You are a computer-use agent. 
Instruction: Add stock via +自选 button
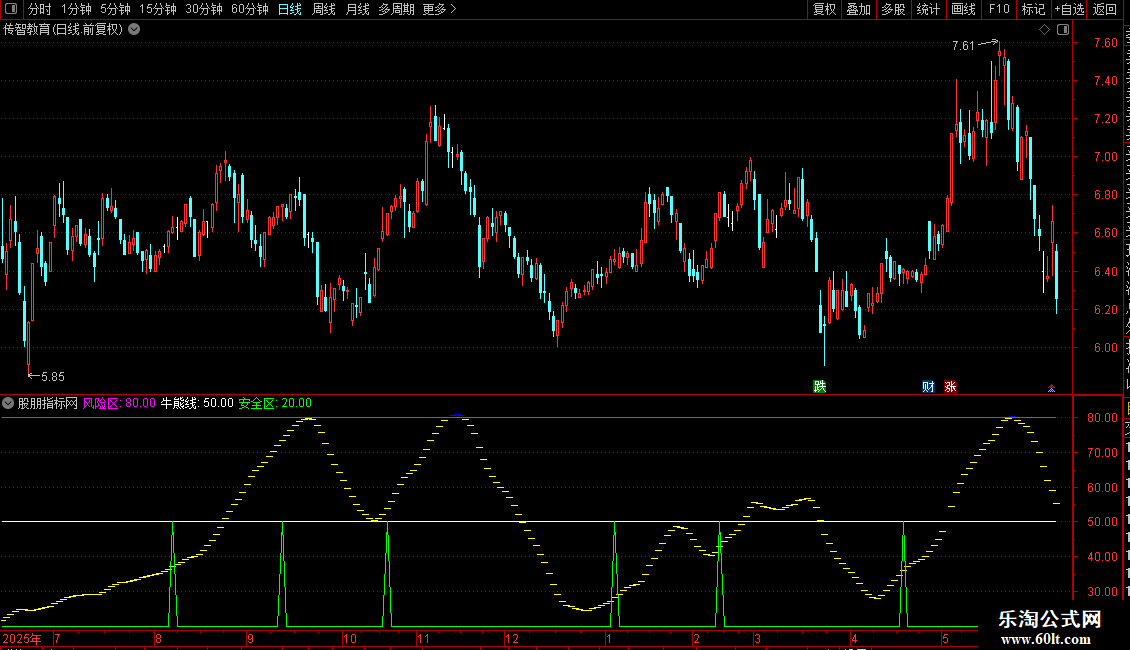(x=1069, y=9)
